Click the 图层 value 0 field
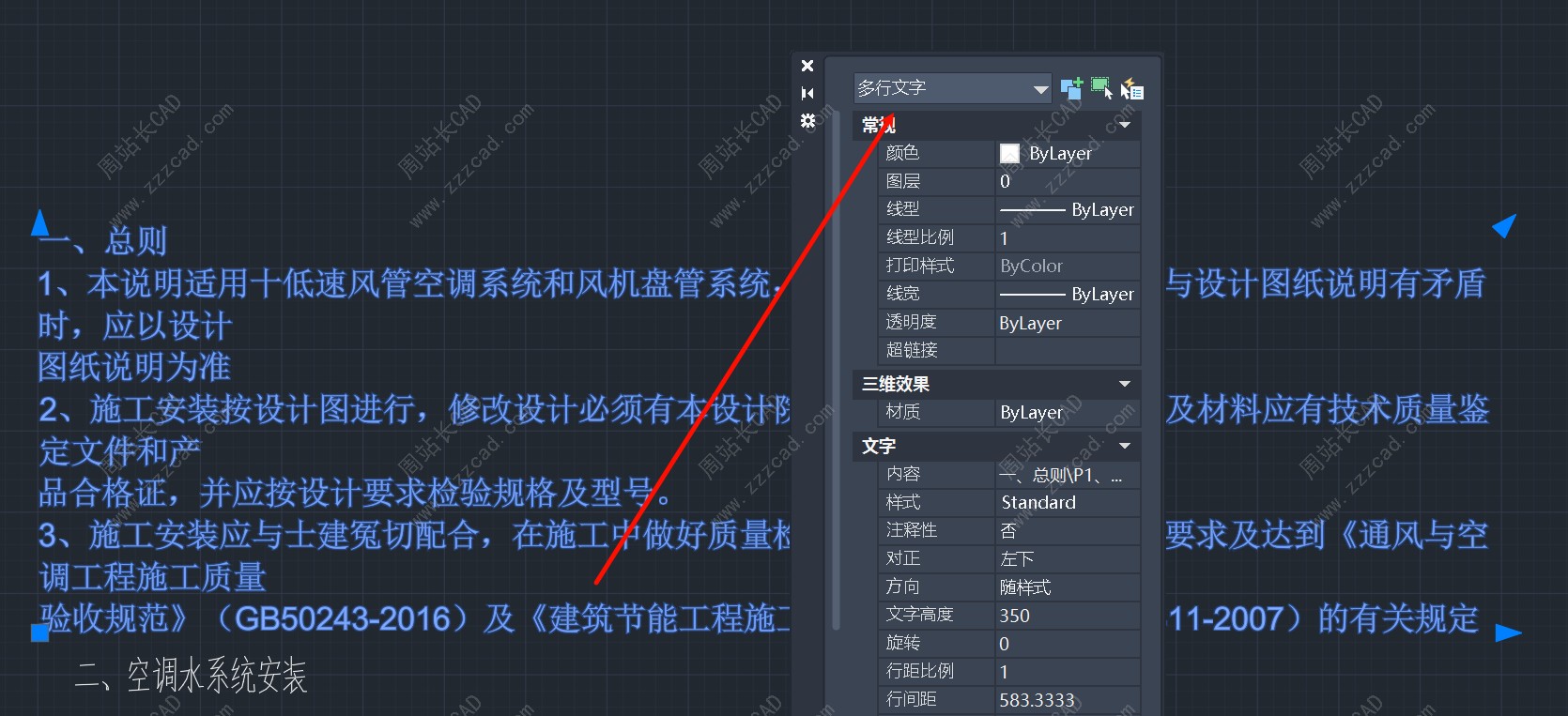This screenshot has height=716, width=1568. [x=1067, y=182]
